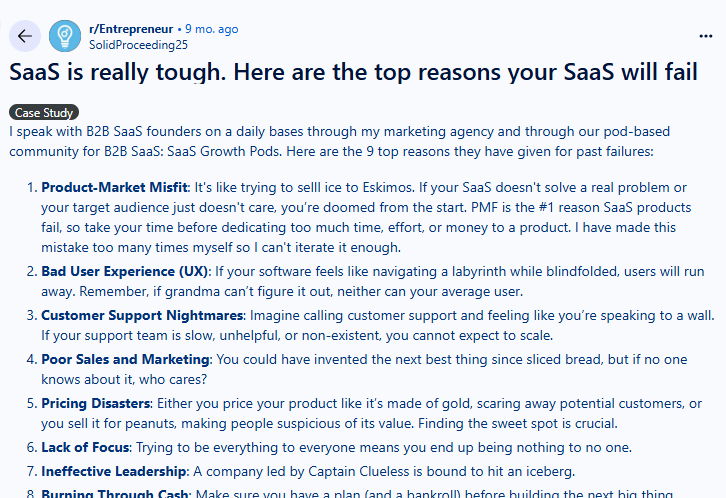
Task: Click the "Poor Sales and Marketing" heading
Action: point(126,359)
